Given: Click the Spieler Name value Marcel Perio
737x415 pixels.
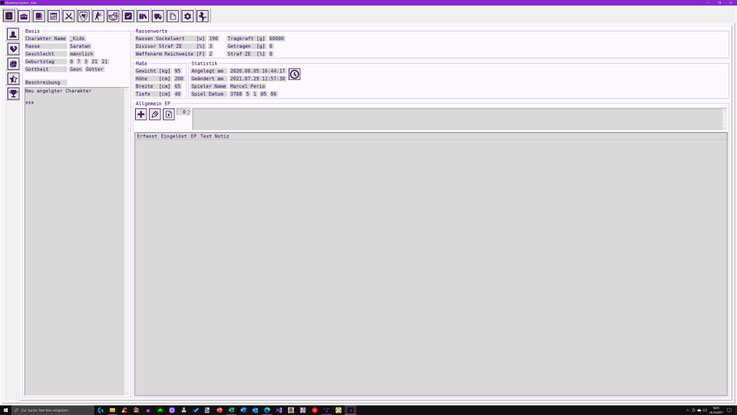Looking at the screenshot, I should coord(248,86).
